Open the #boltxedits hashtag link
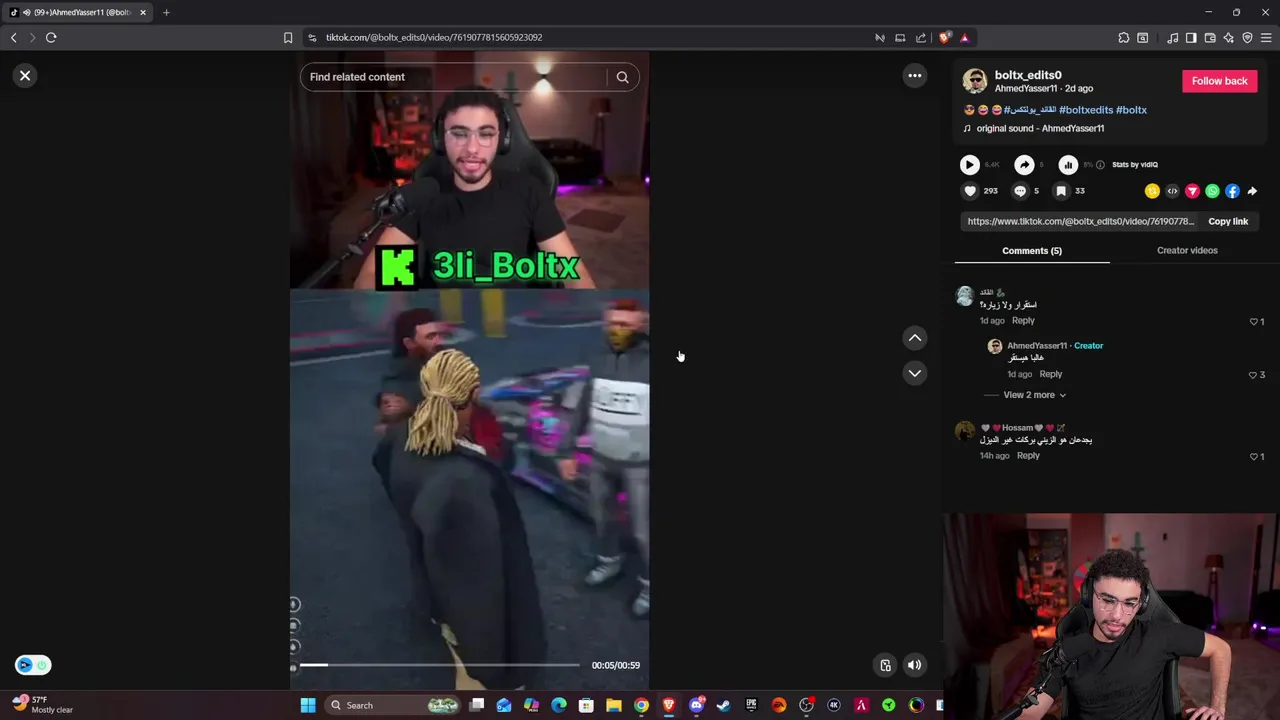 [1086, 110]
